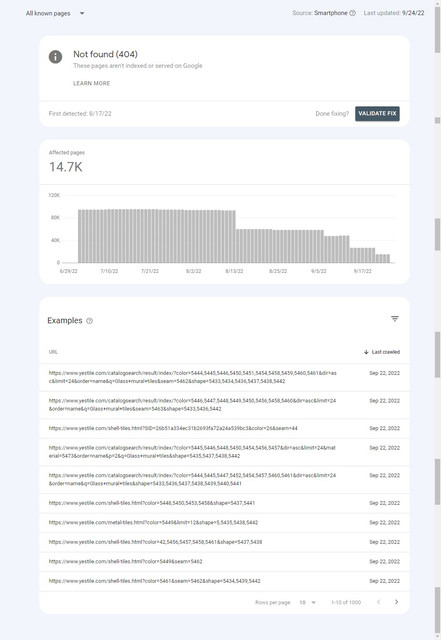Click the 8/13/22 chart date label
This screenshot has height=640, width=441.
tap(234, 271)
